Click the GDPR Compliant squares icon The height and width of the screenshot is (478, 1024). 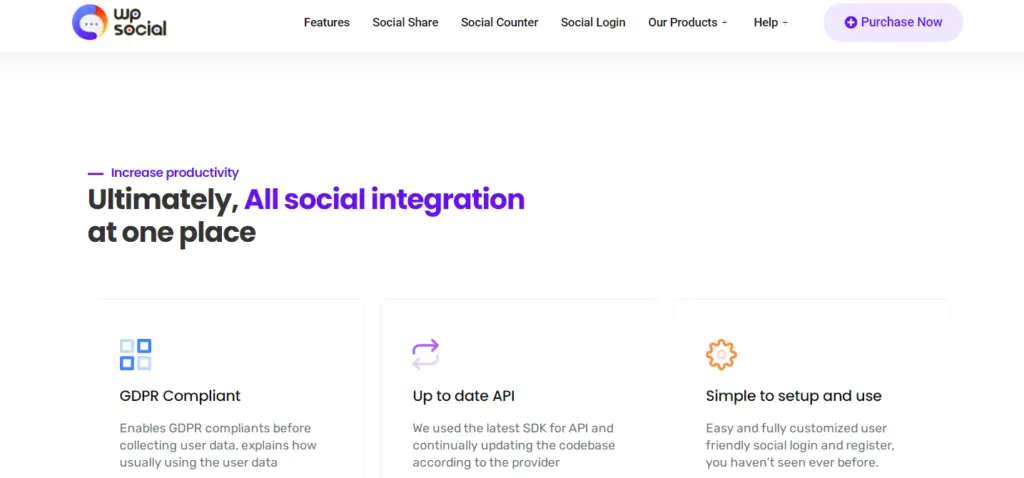135,354
